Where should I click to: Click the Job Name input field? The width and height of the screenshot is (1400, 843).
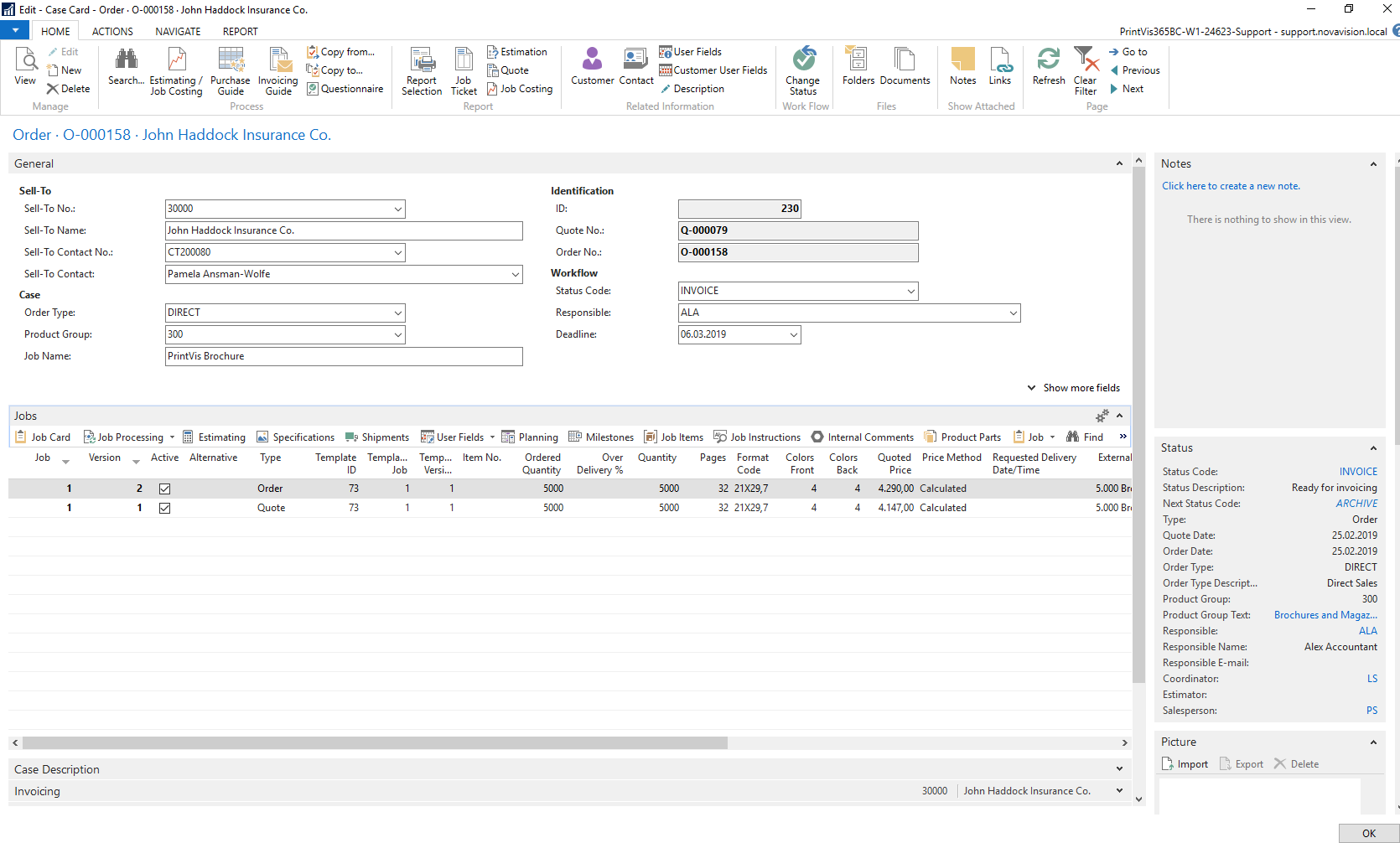(x=344, y=356)
